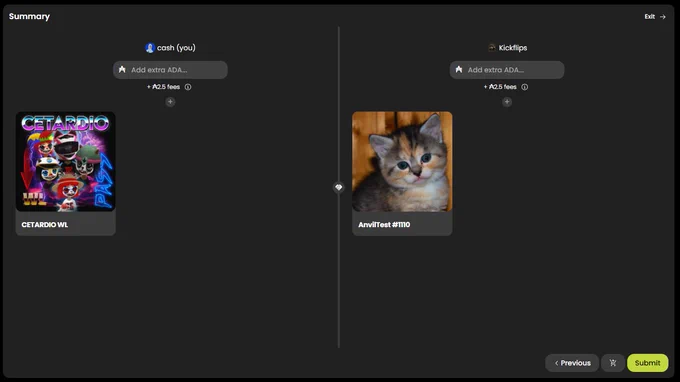The width and height of the screenshot is (680, 382).
Task: Open fees info icon under cash
Action: click(x=188, y=87)
